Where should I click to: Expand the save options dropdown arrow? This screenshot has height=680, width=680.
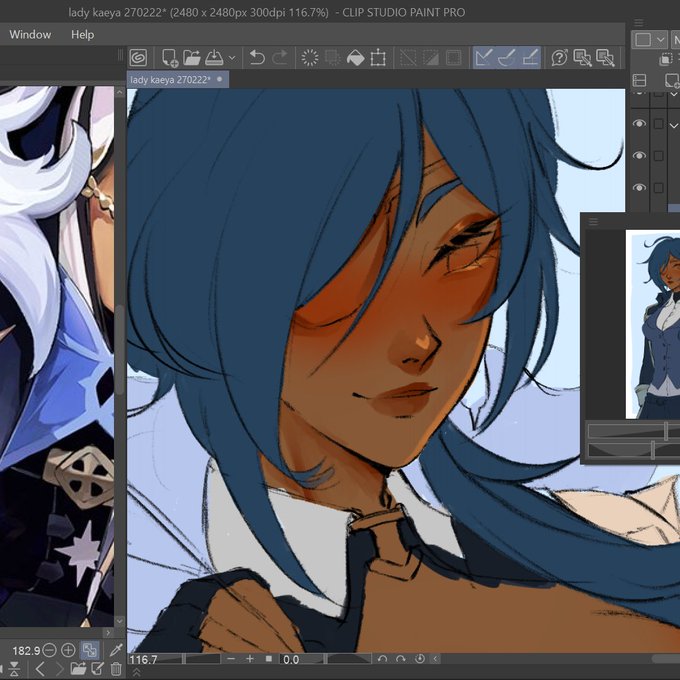pos(232,58)
